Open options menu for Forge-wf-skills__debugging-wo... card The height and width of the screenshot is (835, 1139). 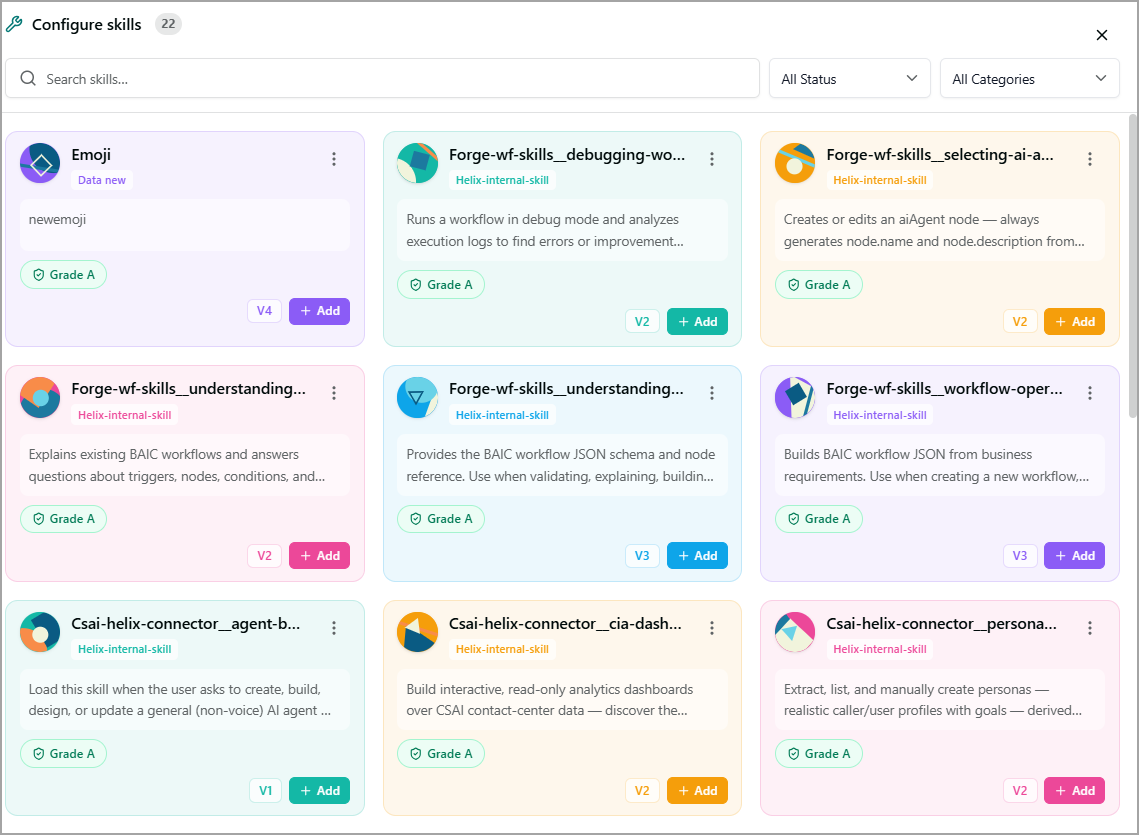point(712,159)
